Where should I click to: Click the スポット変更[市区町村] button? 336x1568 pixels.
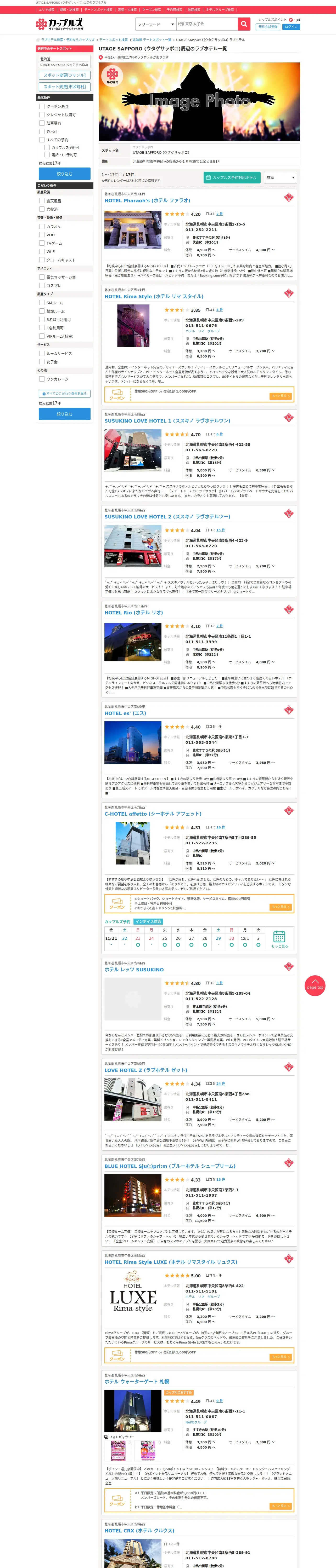pyautogui.click(x=65, y=87)
